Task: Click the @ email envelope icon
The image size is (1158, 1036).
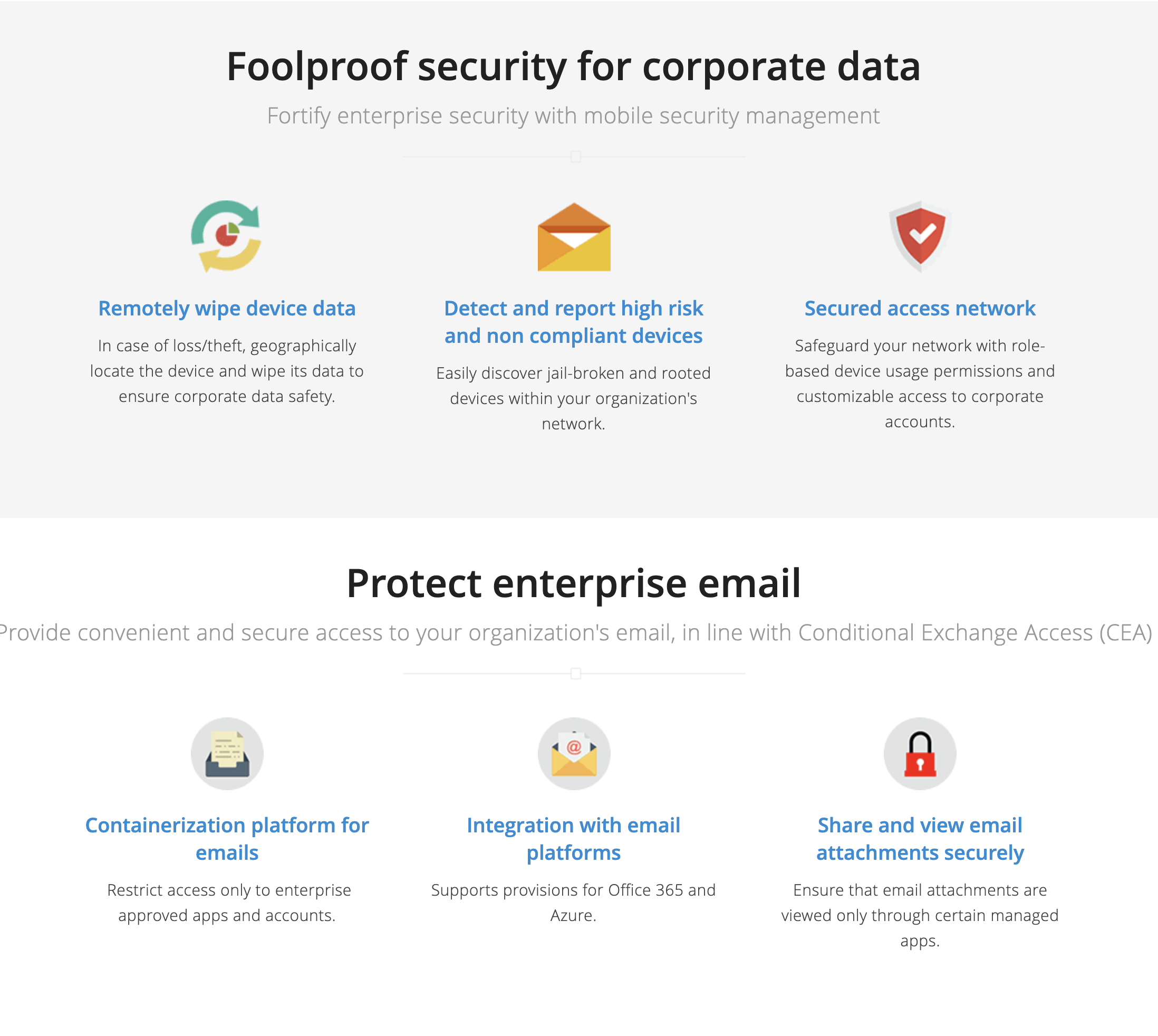Action: (574, 754)
